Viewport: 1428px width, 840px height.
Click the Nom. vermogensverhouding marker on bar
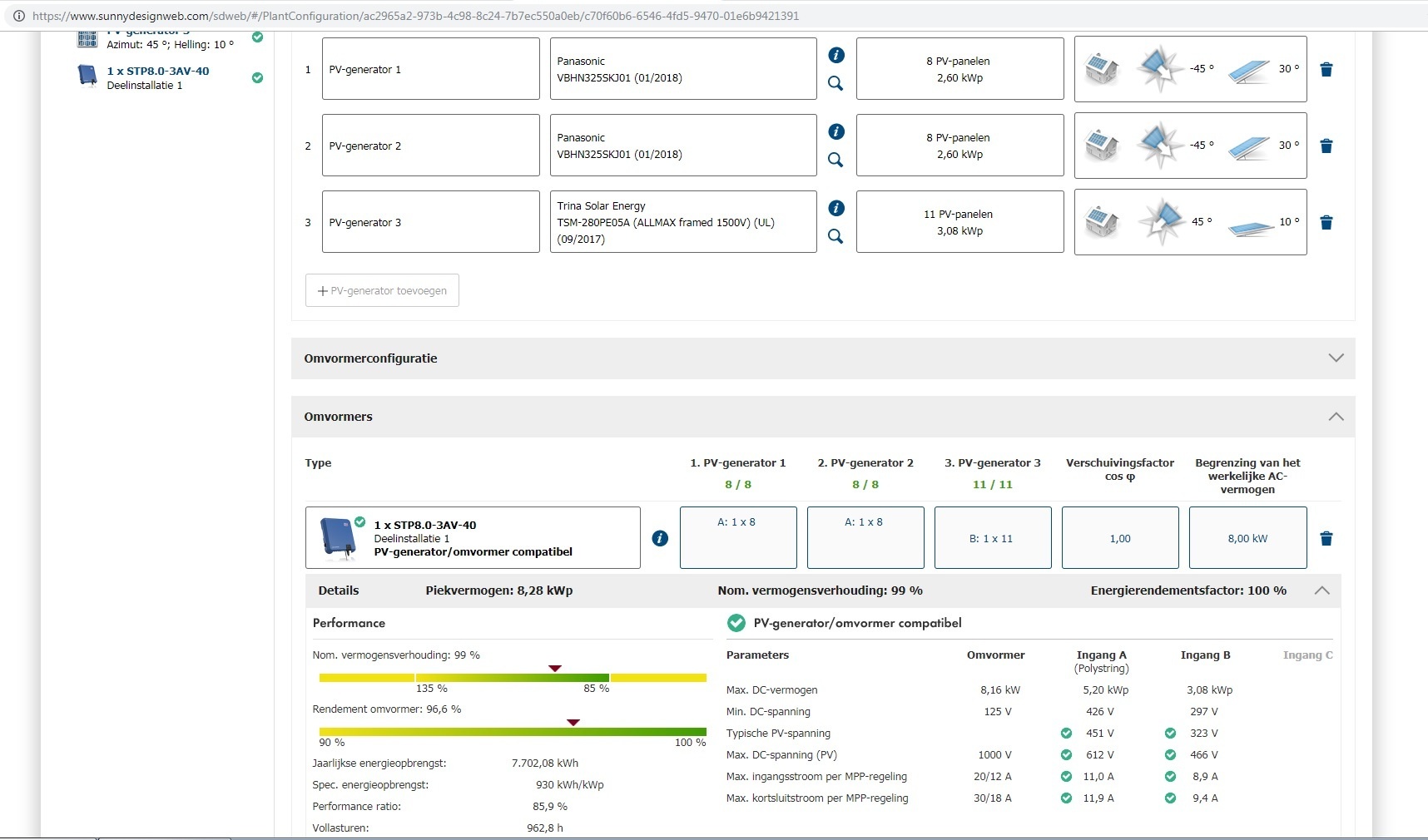pyautogui.click(x=555, y=669)
